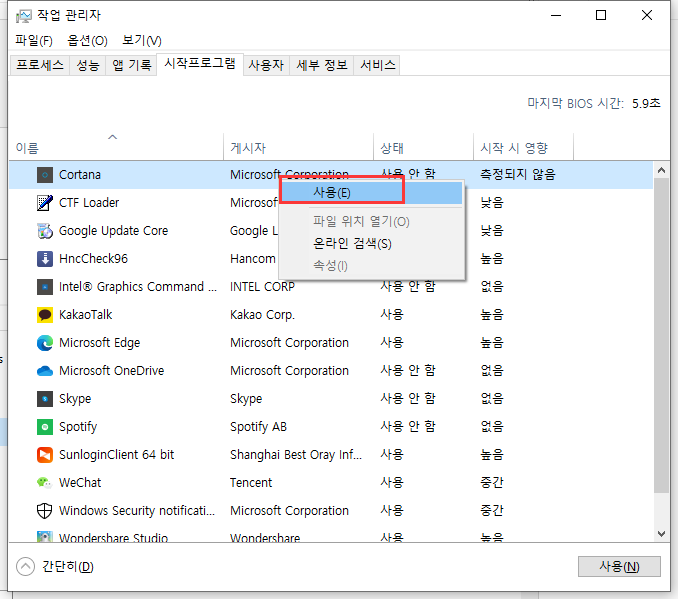Click the Intel Graphics Command icon
Viewport: 678px width, 599px height.
click(45, 287)
